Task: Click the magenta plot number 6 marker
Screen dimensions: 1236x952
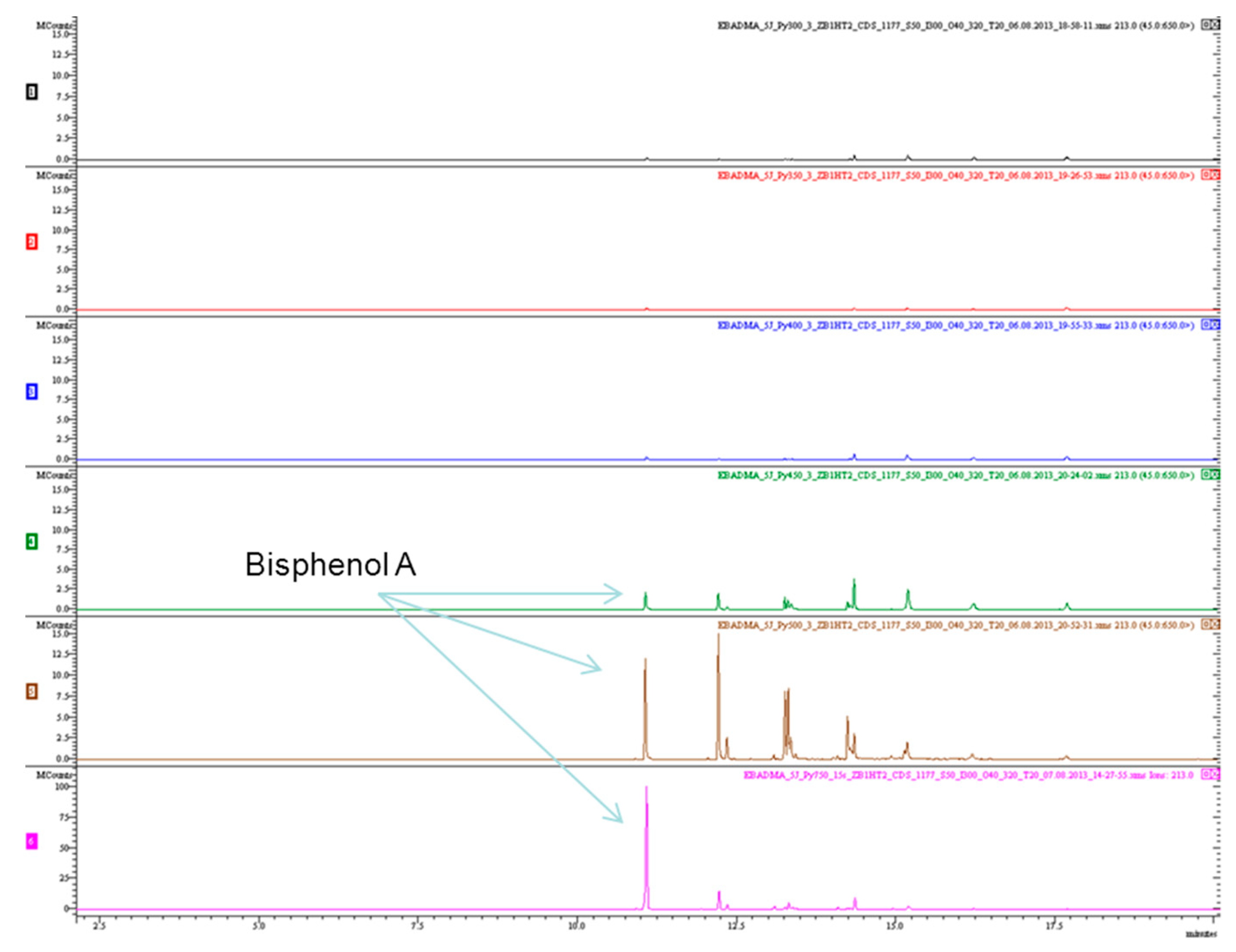Action: coord(32,842)
